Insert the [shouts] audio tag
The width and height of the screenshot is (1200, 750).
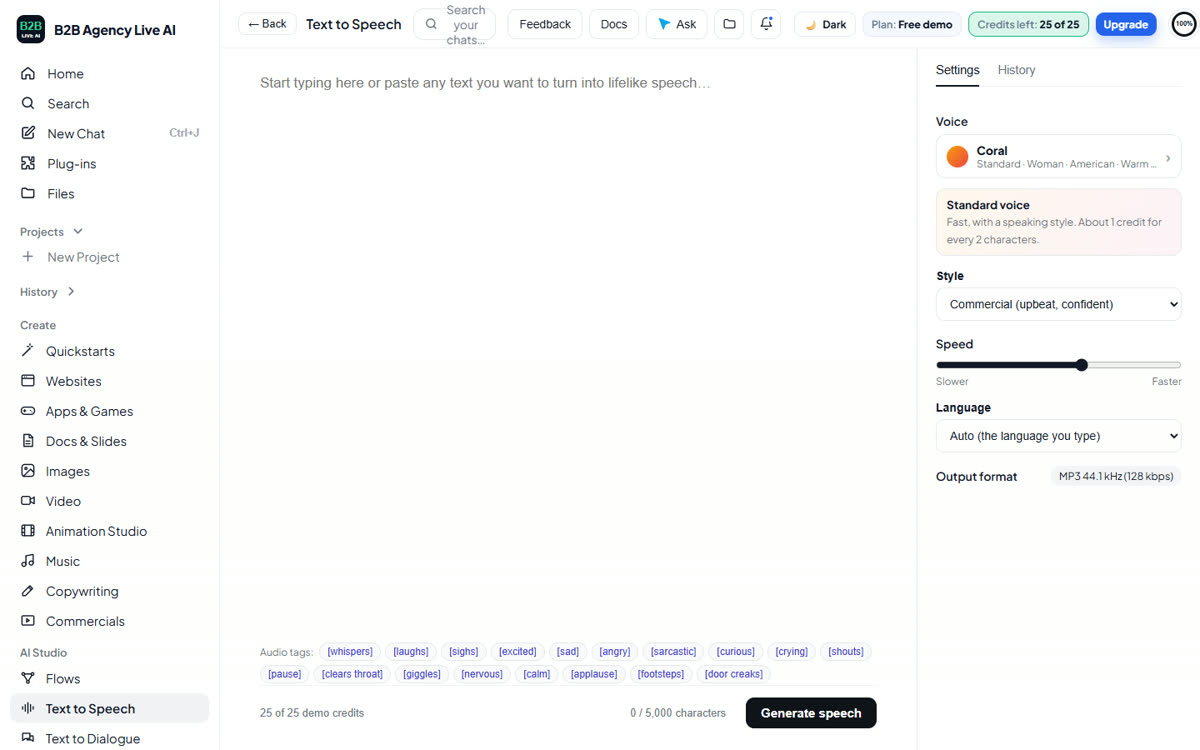[x=846, y=651]
